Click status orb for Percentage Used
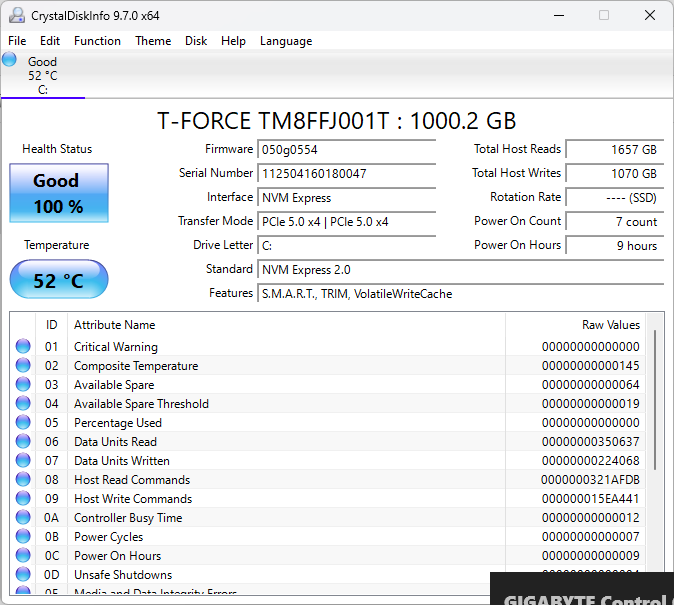The image size is (674, 605). tap(23, 422)
